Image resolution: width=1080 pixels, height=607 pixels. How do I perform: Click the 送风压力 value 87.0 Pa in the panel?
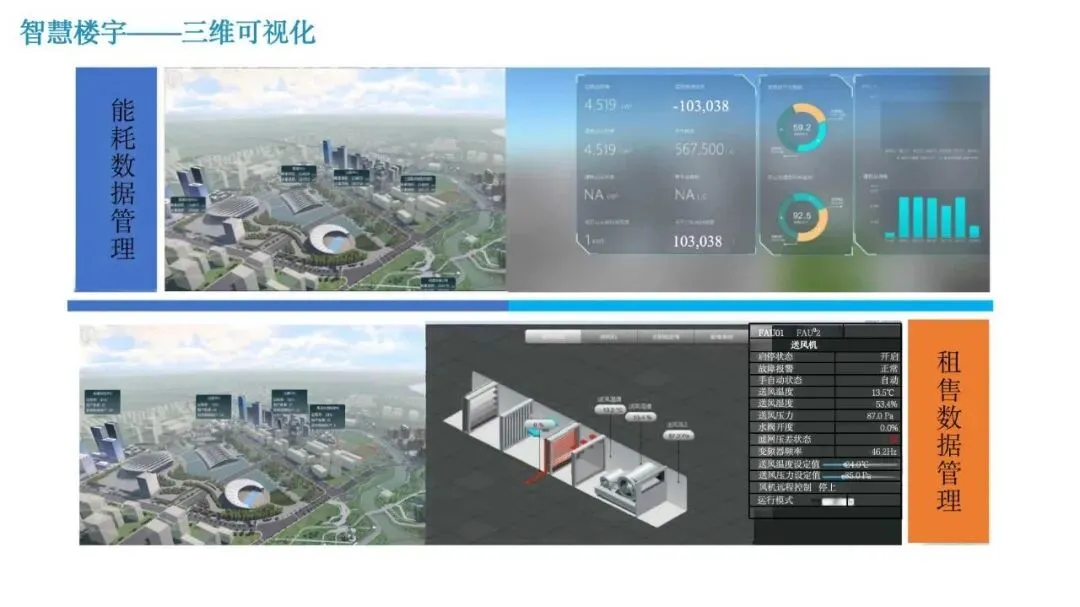[880, 415]
